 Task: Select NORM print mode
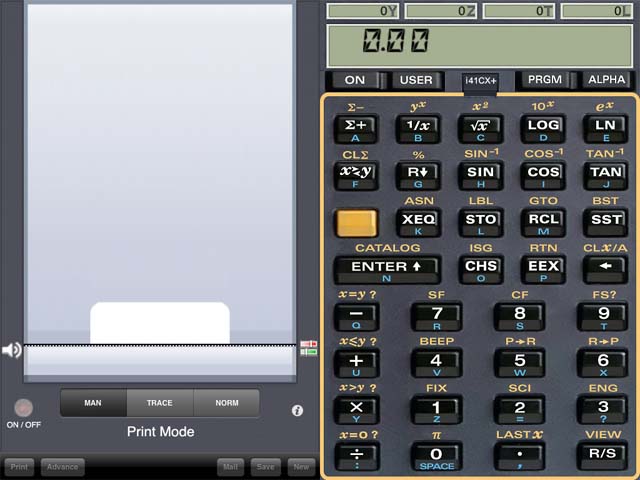227,403
